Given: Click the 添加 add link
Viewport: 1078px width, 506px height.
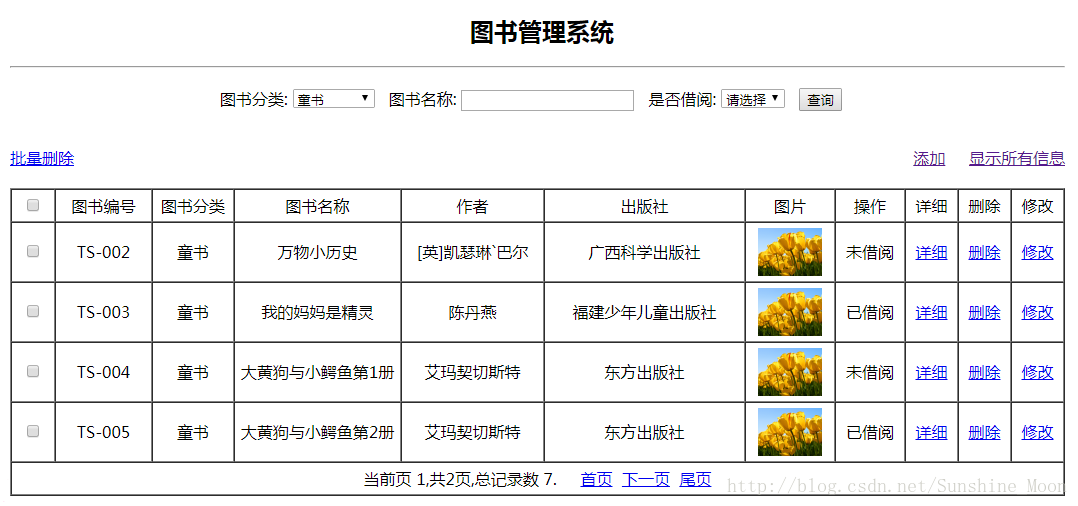Looking at the screenshot, I should pos(929,159).
